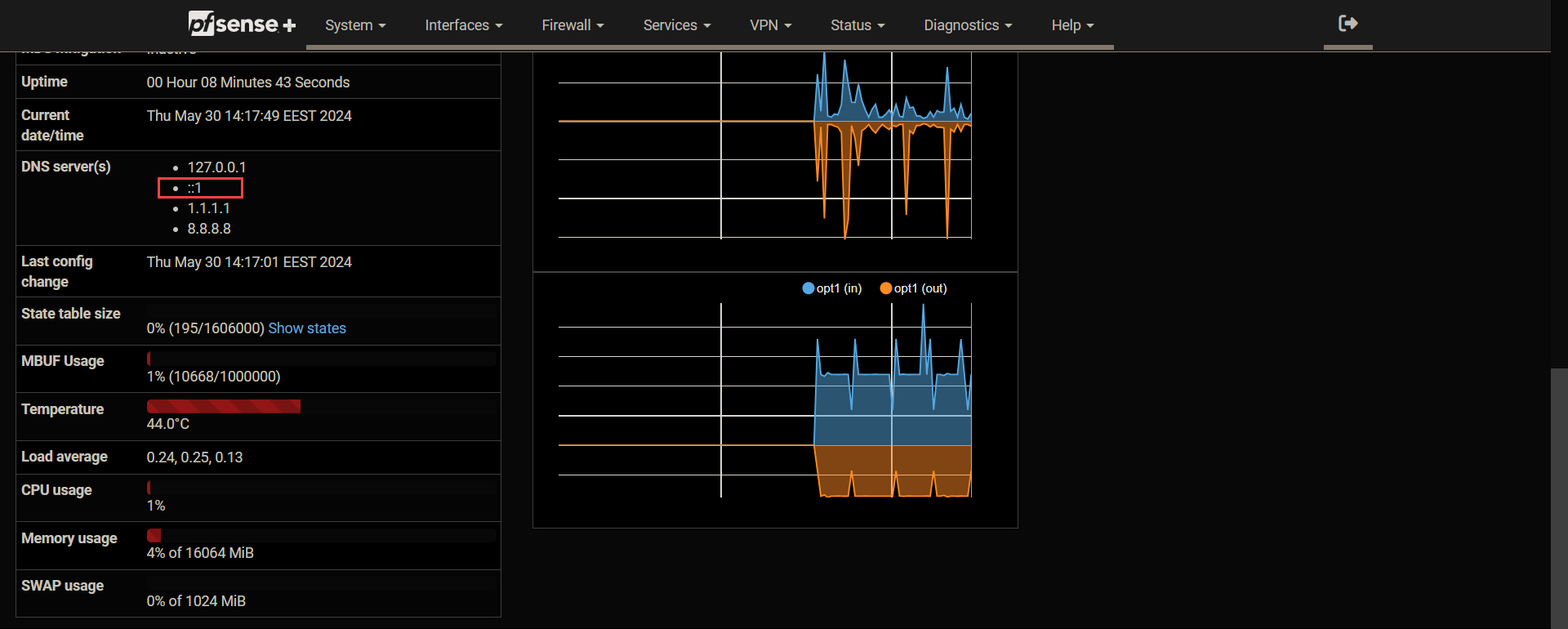Image resolution: width=1568 pixels, height=629 pixels.
Task: Click the current date/time value 14:17:49
Action: (x=249, y=116)
